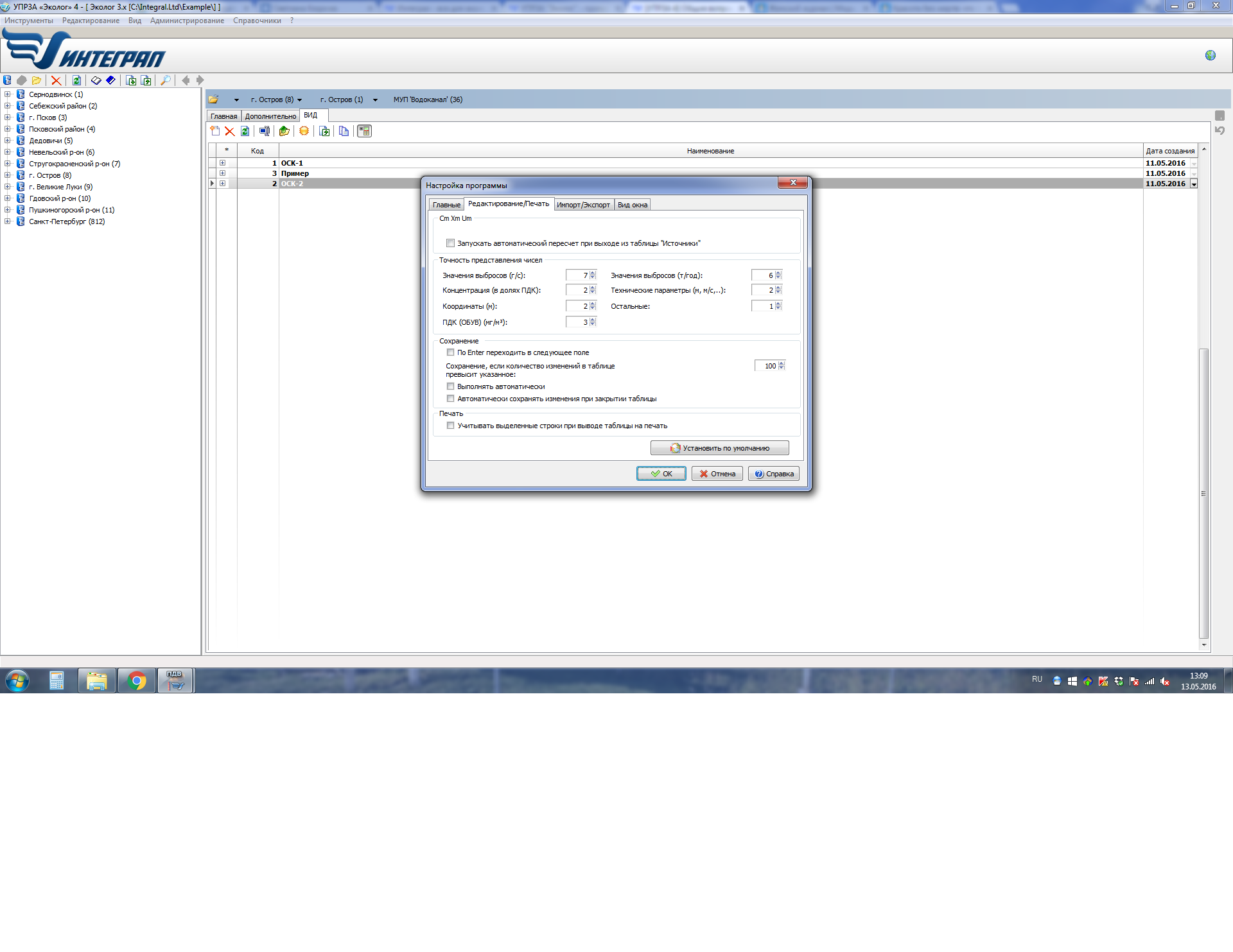Screen dimensions: 1233x952
Task: Click the new document icon in ВИД toolbar
Action: pyautogui.click(x=215, y=131)
